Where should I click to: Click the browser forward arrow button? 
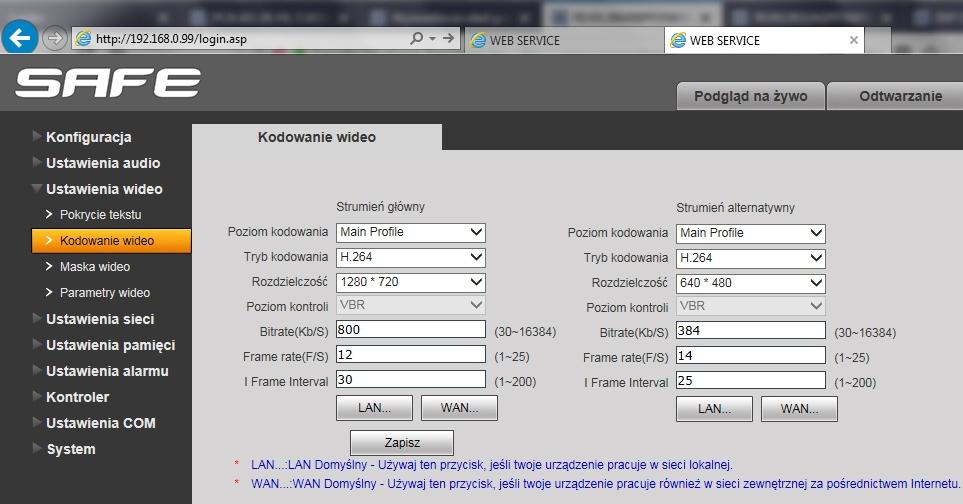point(55,39)
